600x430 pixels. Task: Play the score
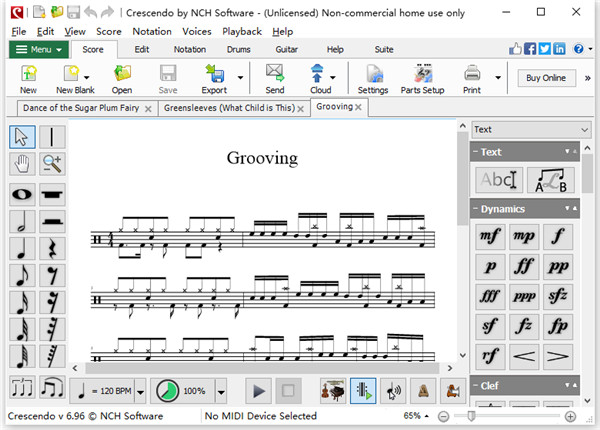[x=259, y=391]
